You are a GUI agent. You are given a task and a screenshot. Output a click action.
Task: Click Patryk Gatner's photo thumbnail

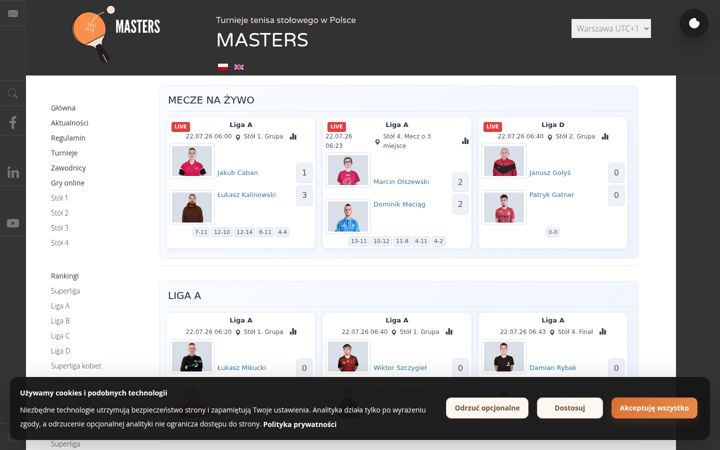[504, 208]
